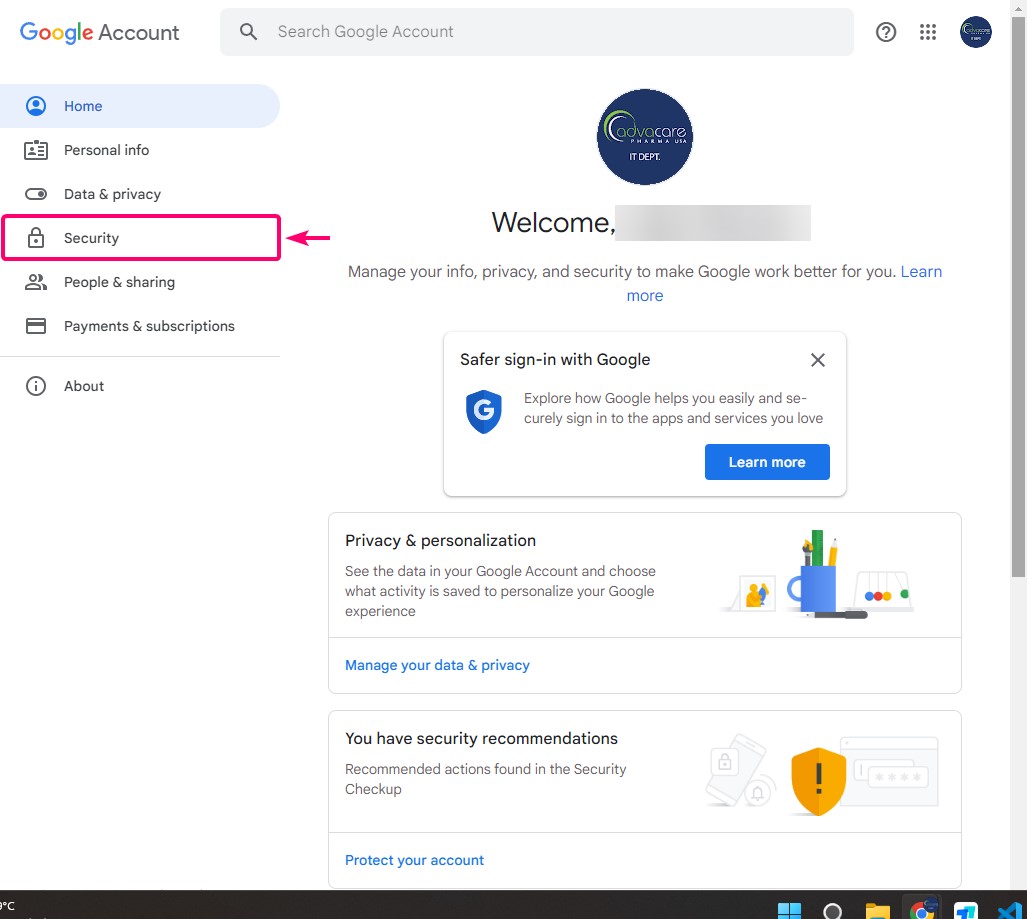This screenshot has width=1027, height=919.
Task: Click the large profile picture
Action: (x=644, y=137)
